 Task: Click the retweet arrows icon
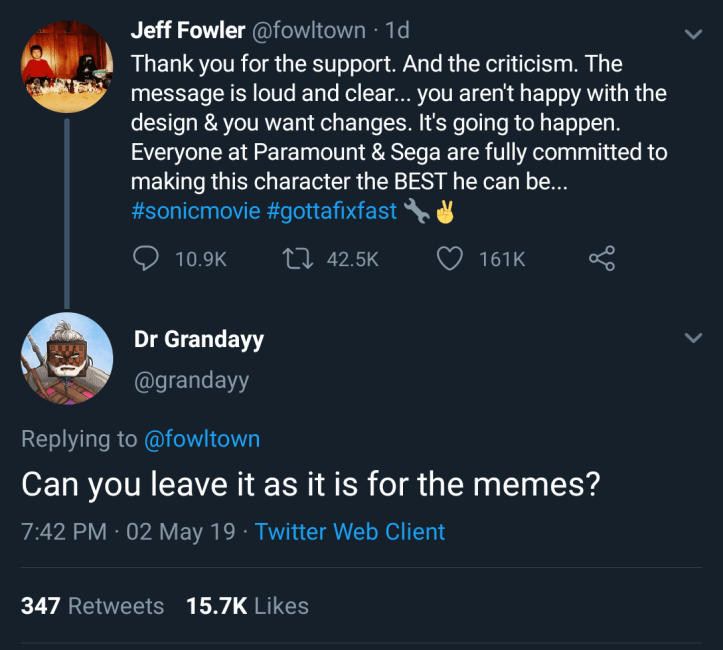pos(299,258)
